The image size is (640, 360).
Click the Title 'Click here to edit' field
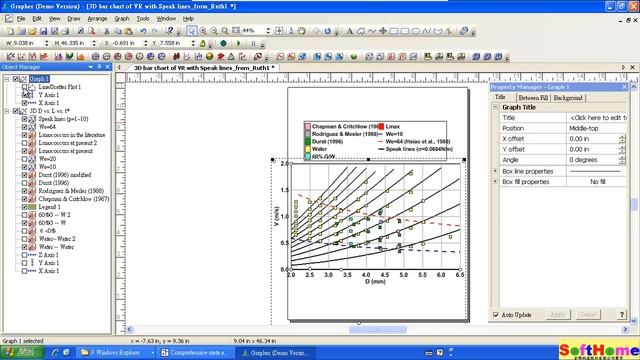coord(597,118)
